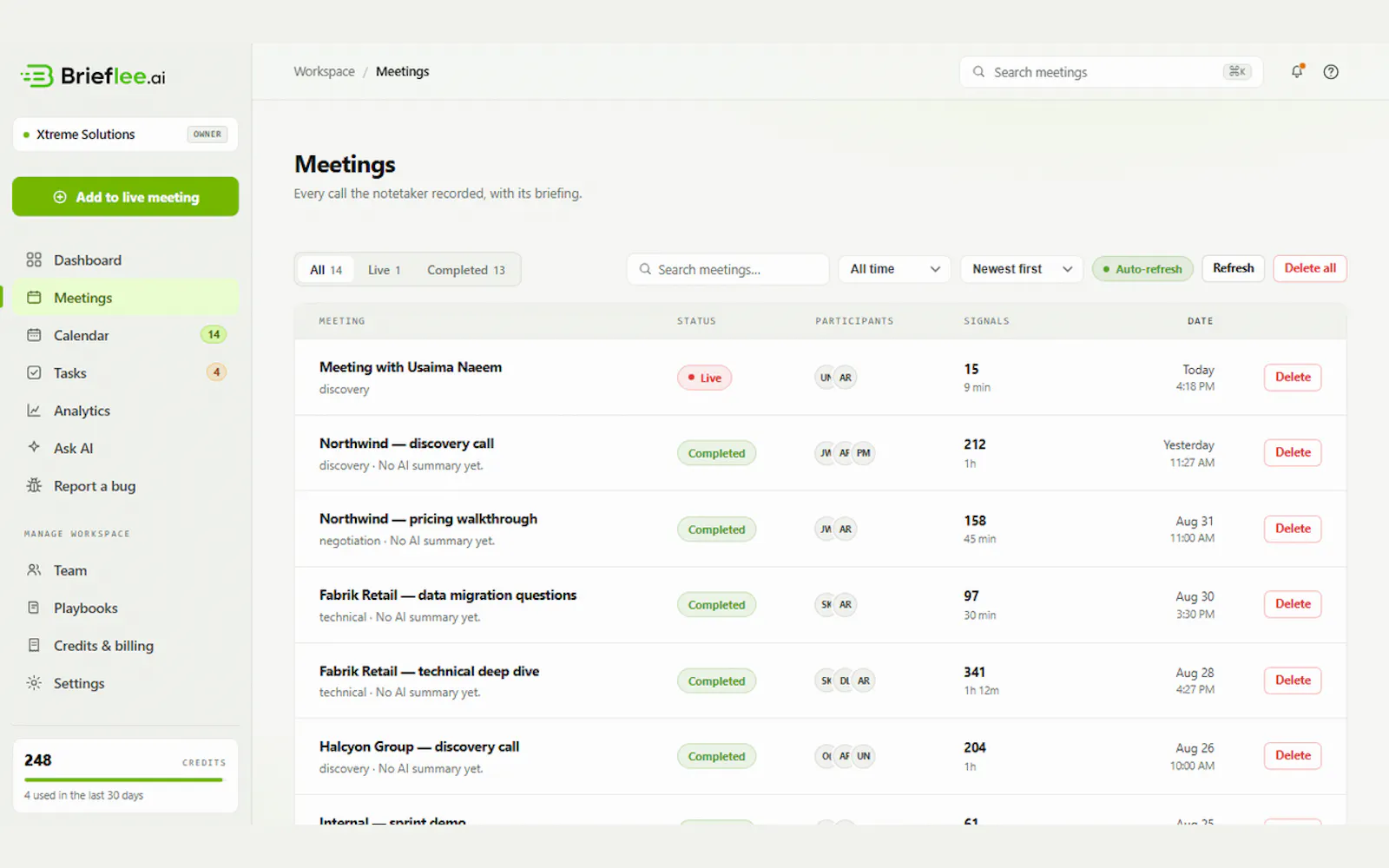Screen dimensions: 1389x868
Task: Click the Calendar 14 count badge
Action: tap(214, 334)
